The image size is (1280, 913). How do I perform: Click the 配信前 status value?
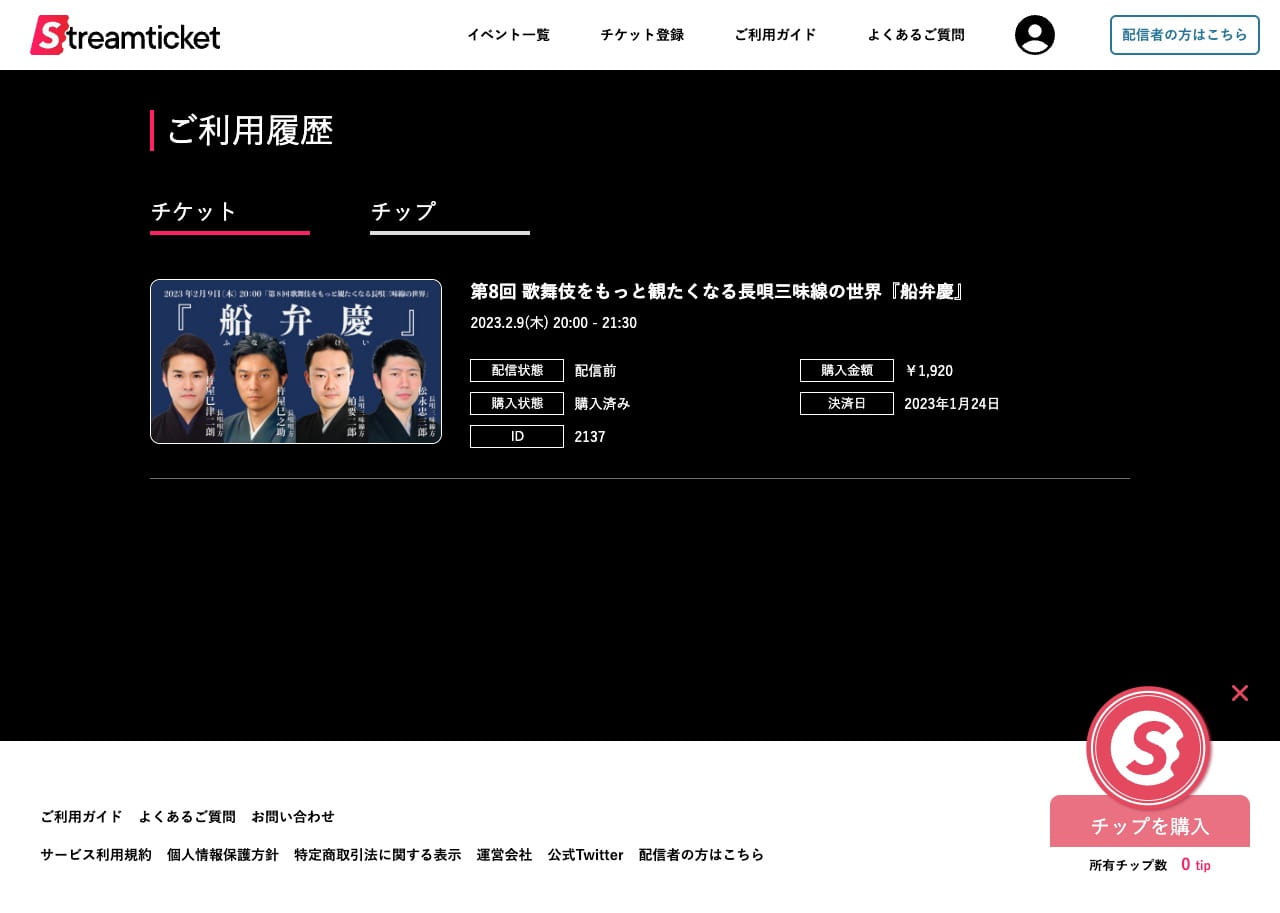pos(595,371)
